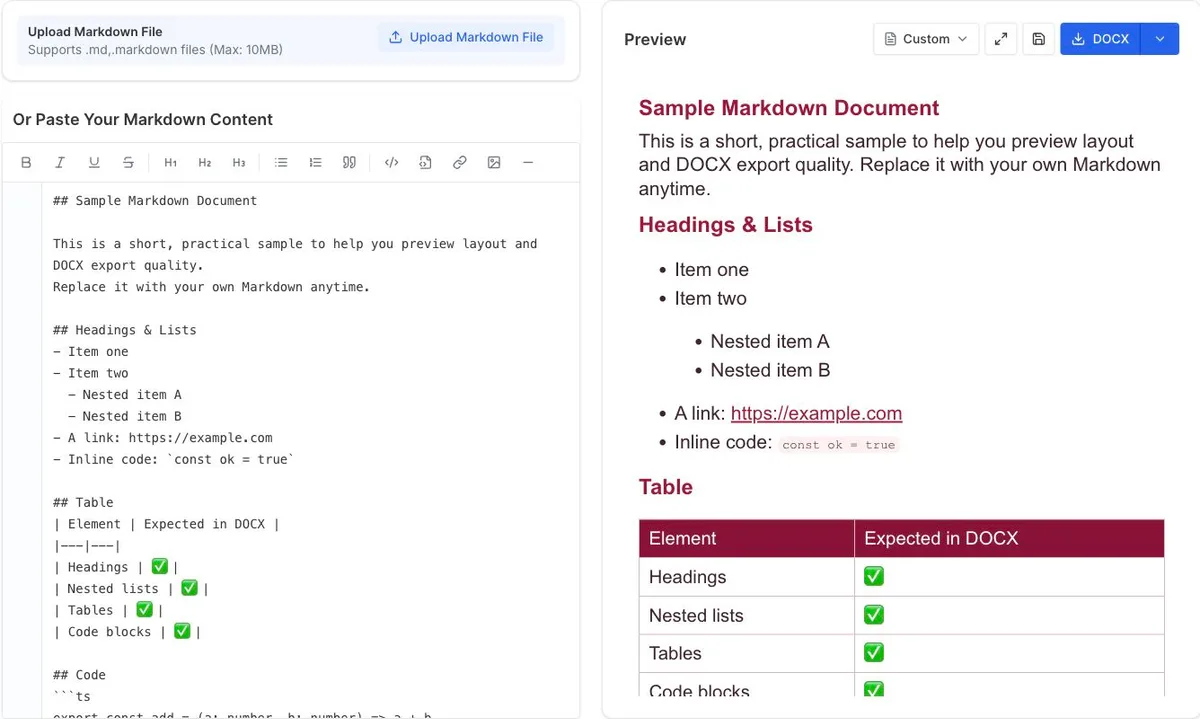Apply strikethrough formatting

click(128, 162)
